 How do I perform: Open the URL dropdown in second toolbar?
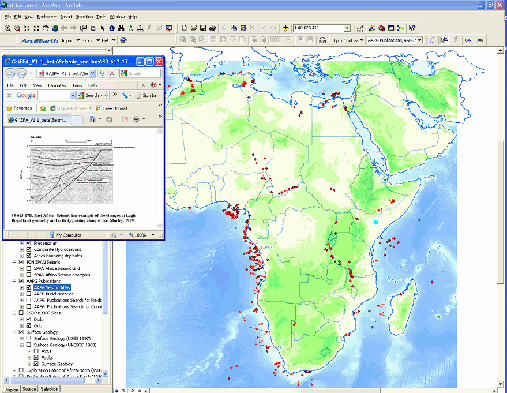(x=420, y=40)
